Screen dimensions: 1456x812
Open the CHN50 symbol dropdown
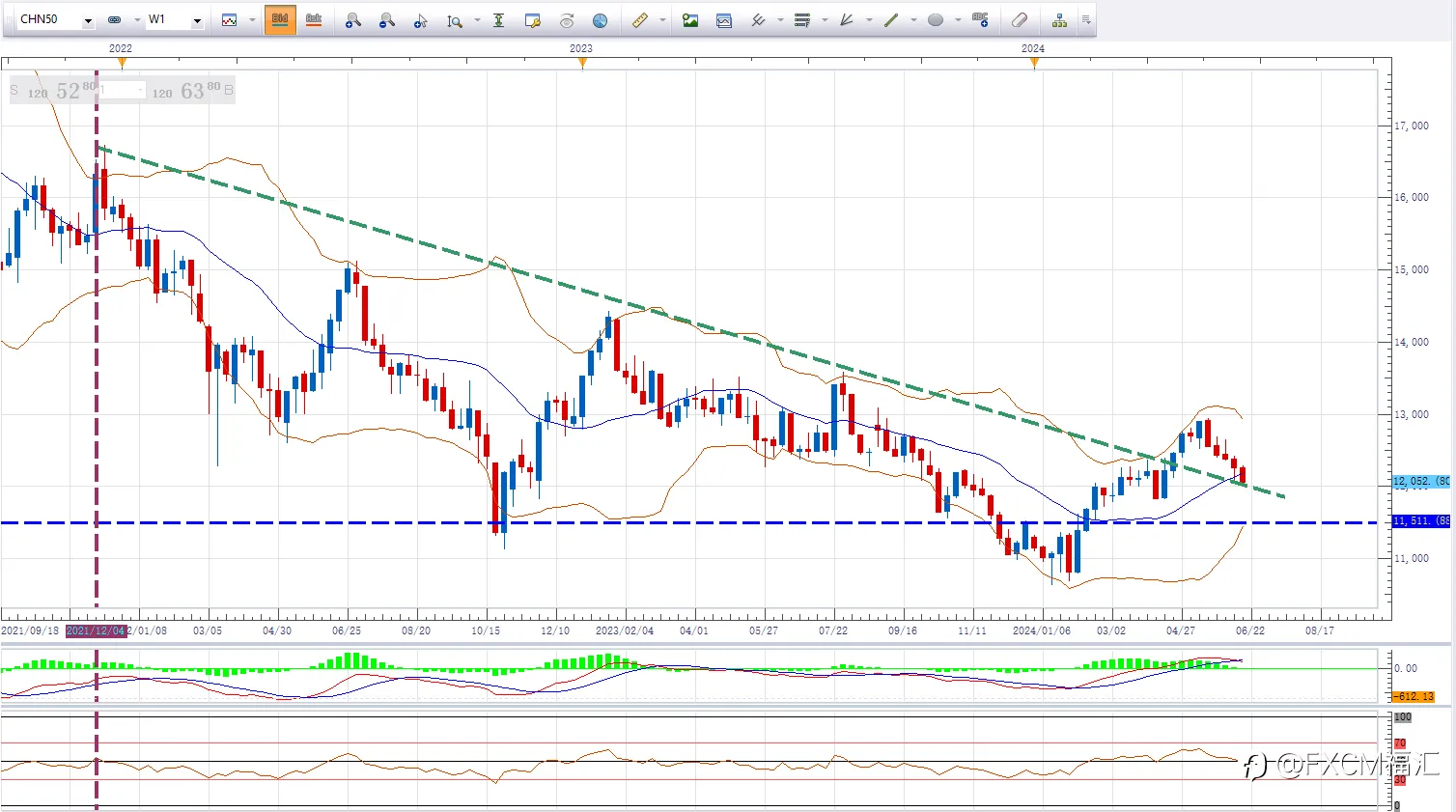(x=88, y=20)
